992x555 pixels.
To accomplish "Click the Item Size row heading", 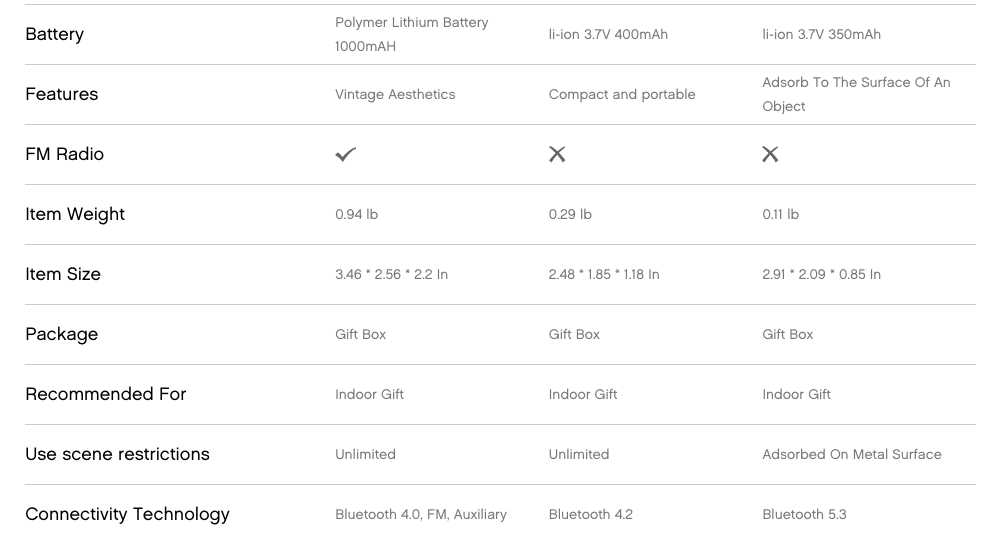I will coord(63,274).
